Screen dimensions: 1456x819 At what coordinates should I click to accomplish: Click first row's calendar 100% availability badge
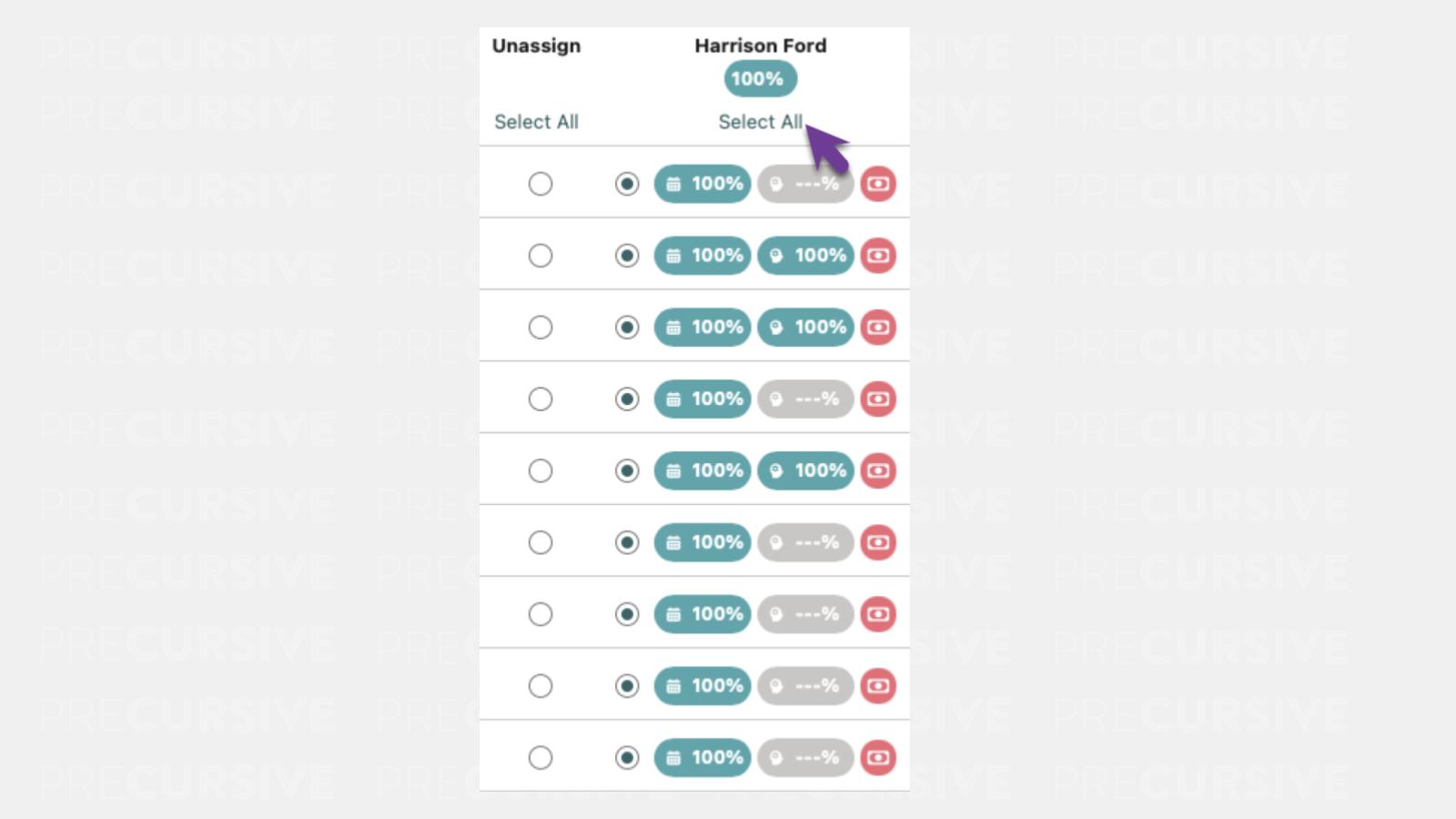click(x=703, y=184)
